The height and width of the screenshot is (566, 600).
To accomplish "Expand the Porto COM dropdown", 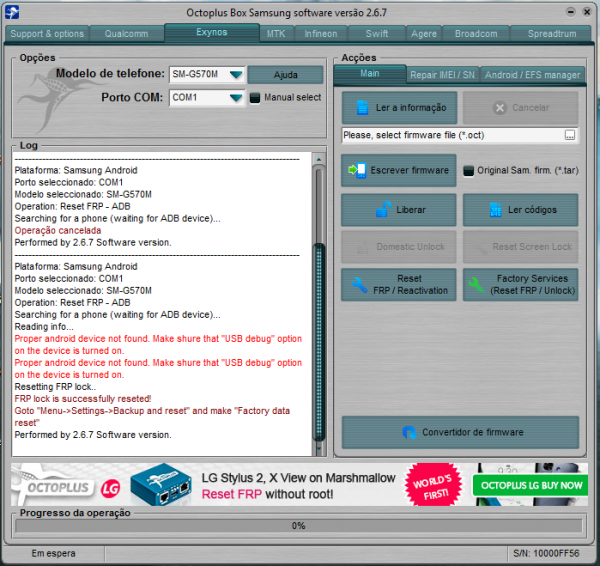I will (236, 98).
